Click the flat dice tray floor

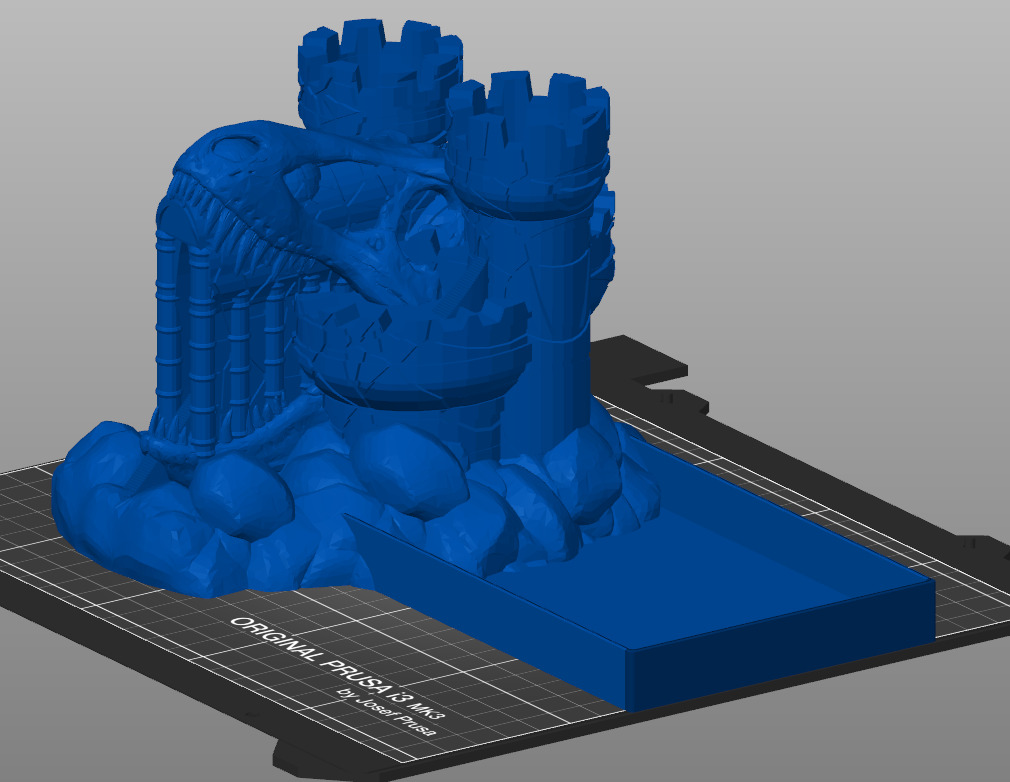(720, 580)
